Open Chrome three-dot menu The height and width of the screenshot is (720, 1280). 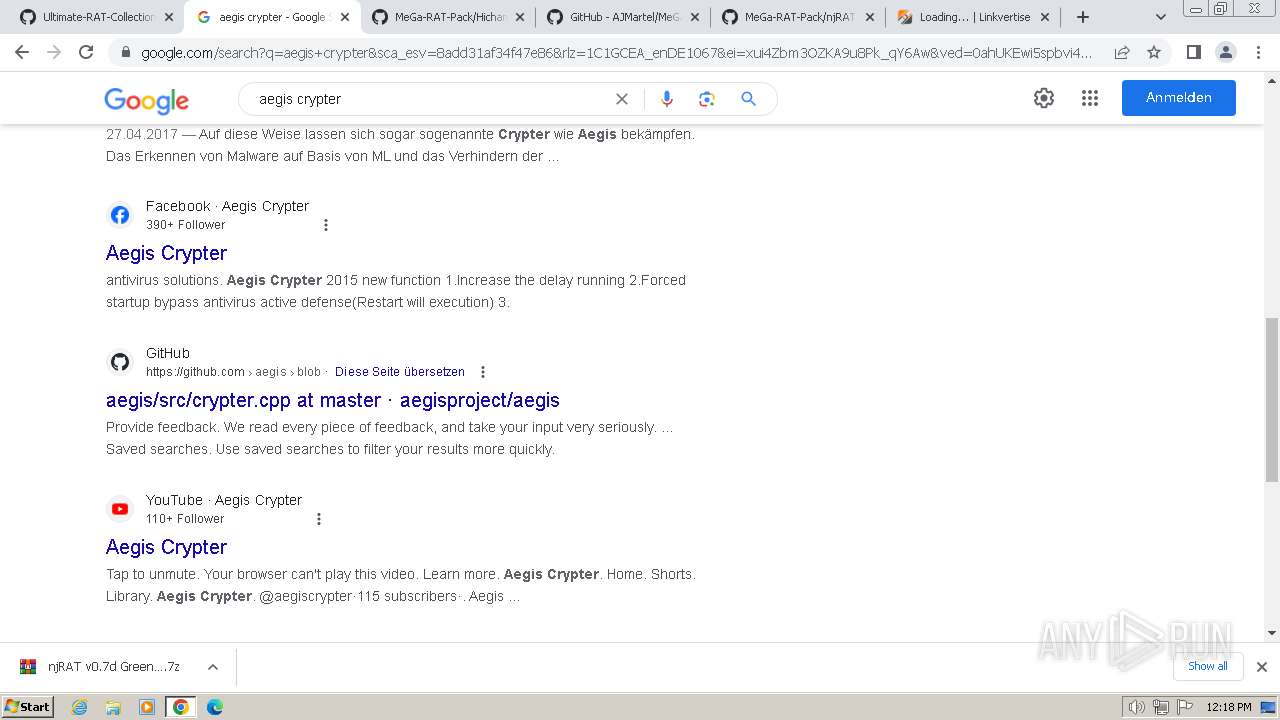(1258, 52)
